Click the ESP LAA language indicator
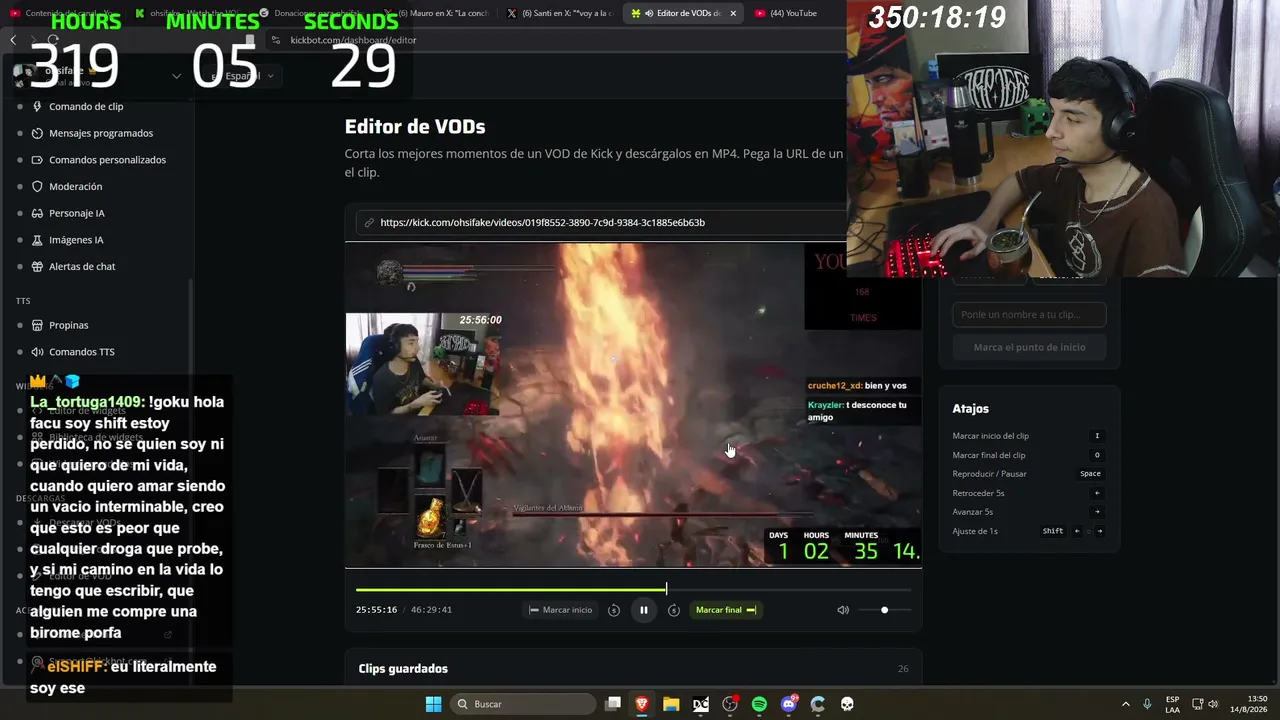The width and height of the screenshot is (1280, 720). pyautogui.click(x=1172, y=704)
